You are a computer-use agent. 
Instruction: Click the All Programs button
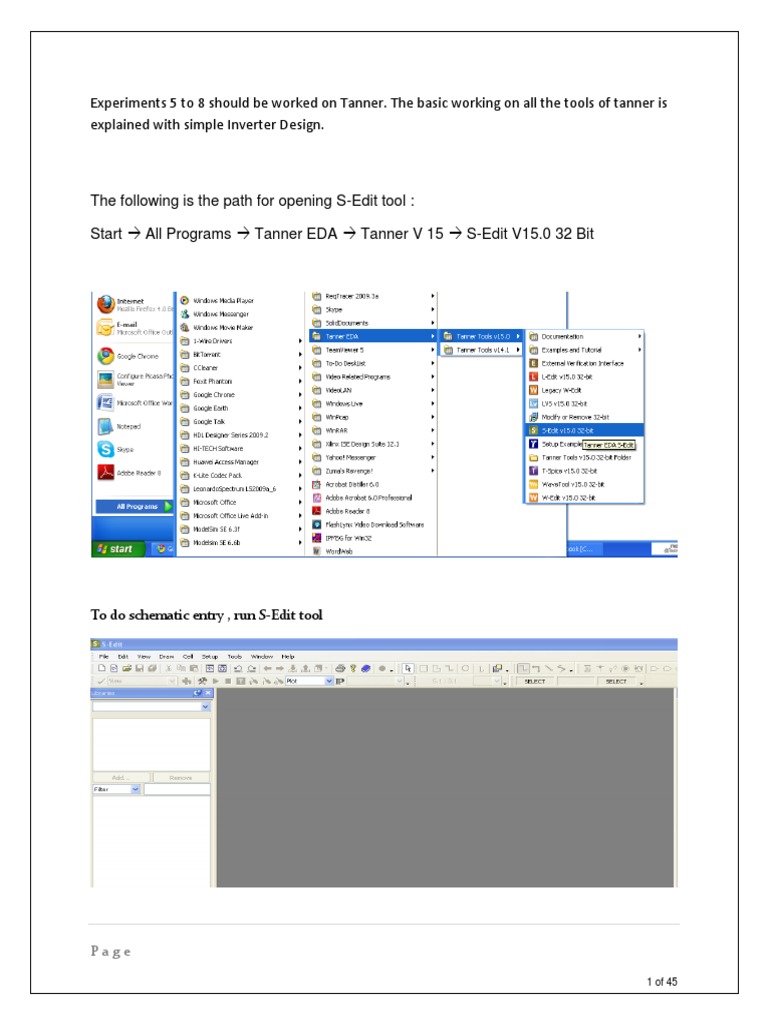click(x=135, y=506)
